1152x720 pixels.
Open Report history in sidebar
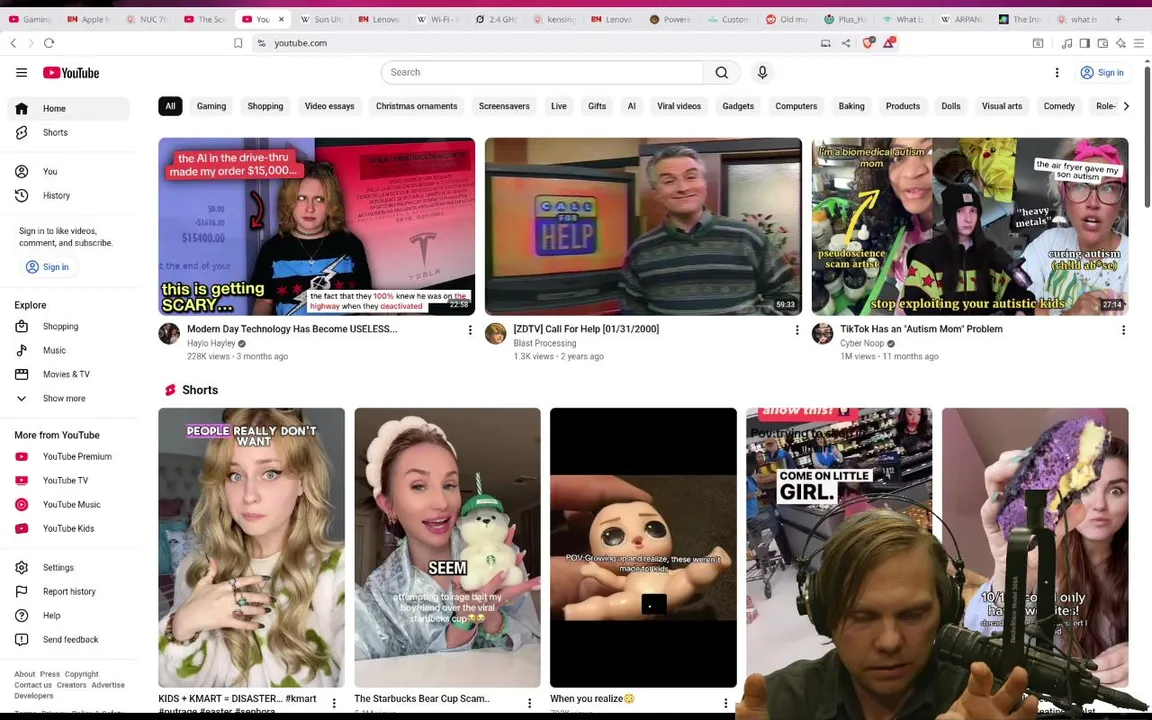point(68,592)
